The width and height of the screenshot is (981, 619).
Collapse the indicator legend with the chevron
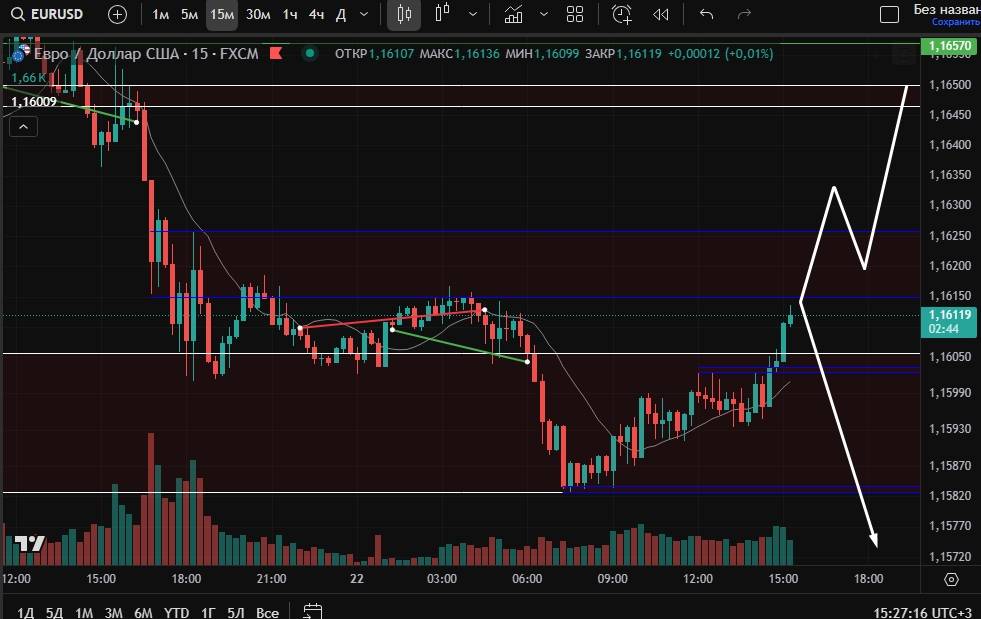click(x=23, y=126)
